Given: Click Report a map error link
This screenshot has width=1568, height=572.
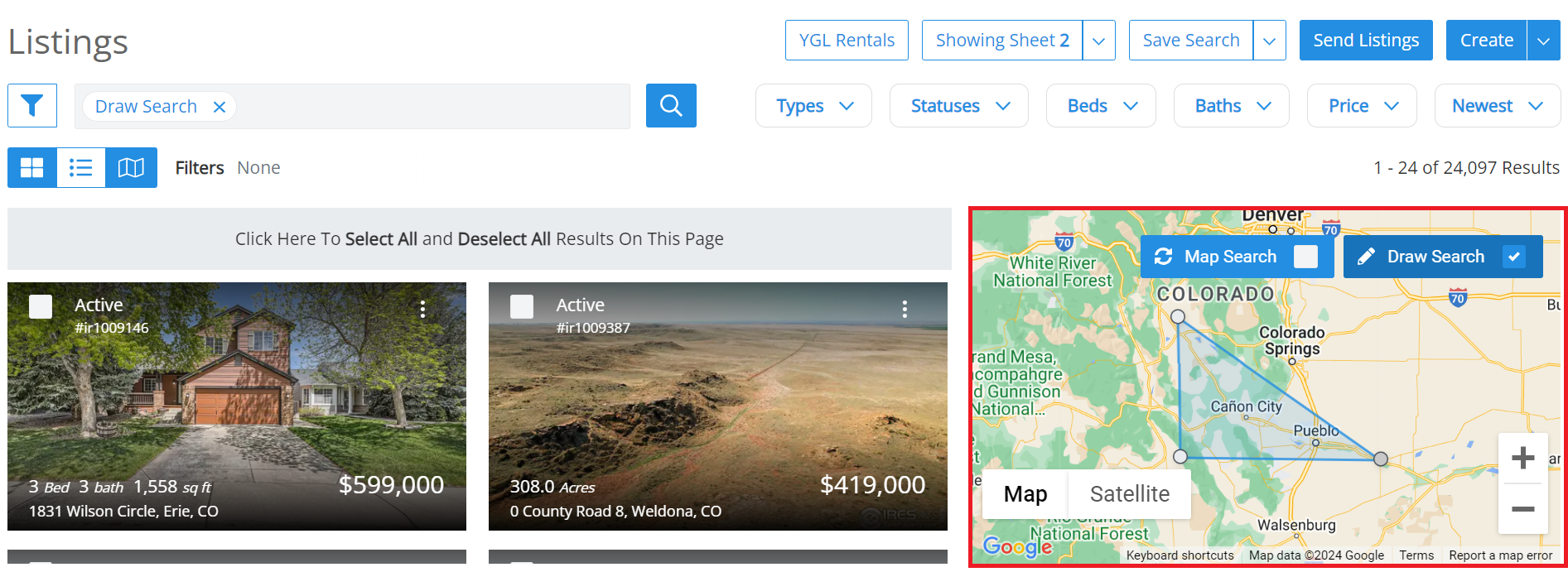Looking at the screenshot, I should (x=1501, y=555).
